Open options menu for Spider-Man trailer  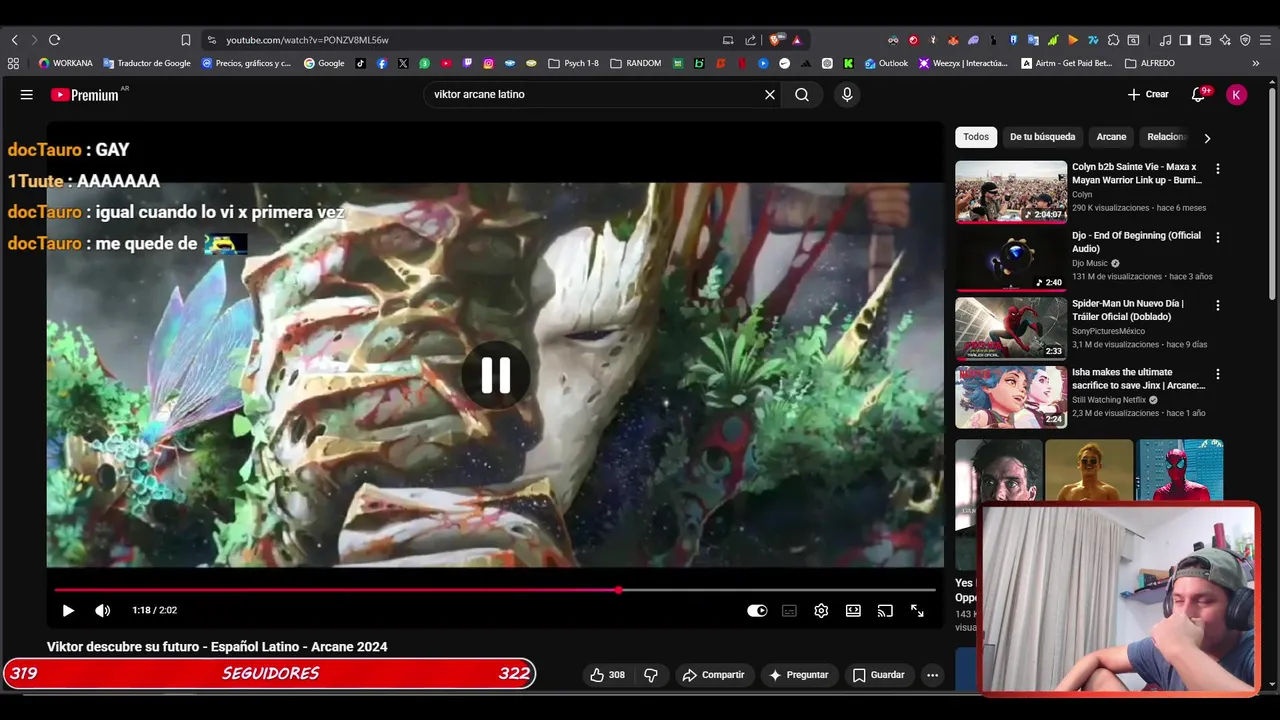1217,305
